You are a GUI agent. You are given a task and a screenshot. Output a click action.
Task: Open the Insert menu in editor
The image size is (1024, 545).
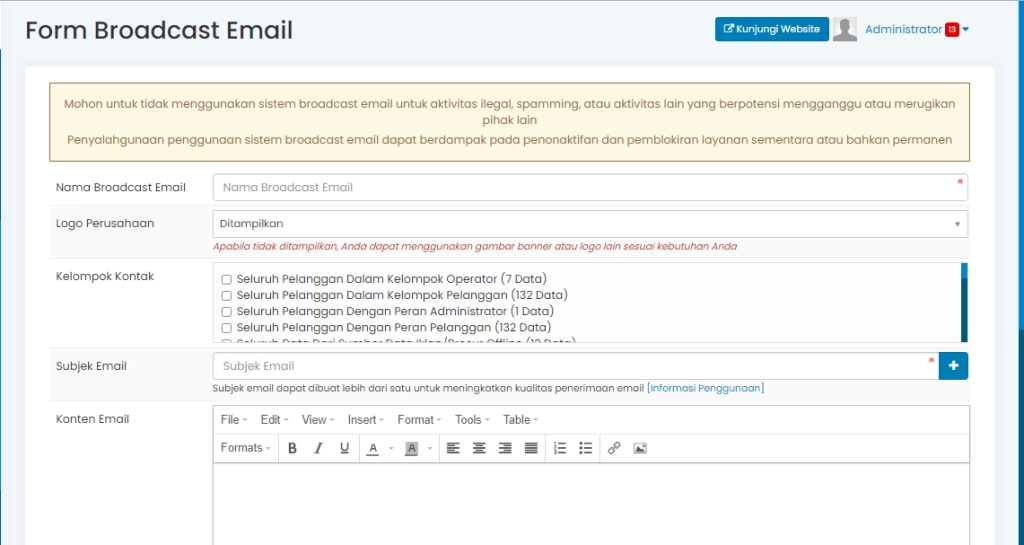[366, 420]
